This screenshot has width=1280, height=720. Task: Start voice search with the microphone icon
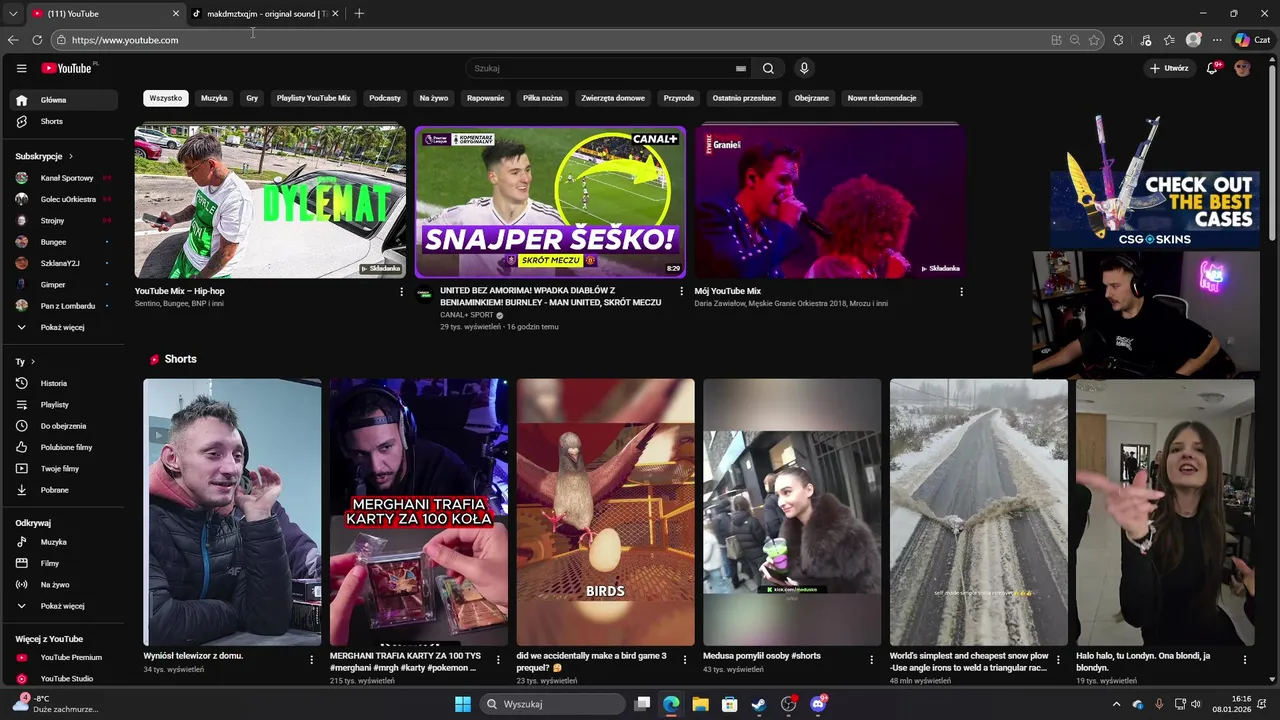(x=804, y=68)
